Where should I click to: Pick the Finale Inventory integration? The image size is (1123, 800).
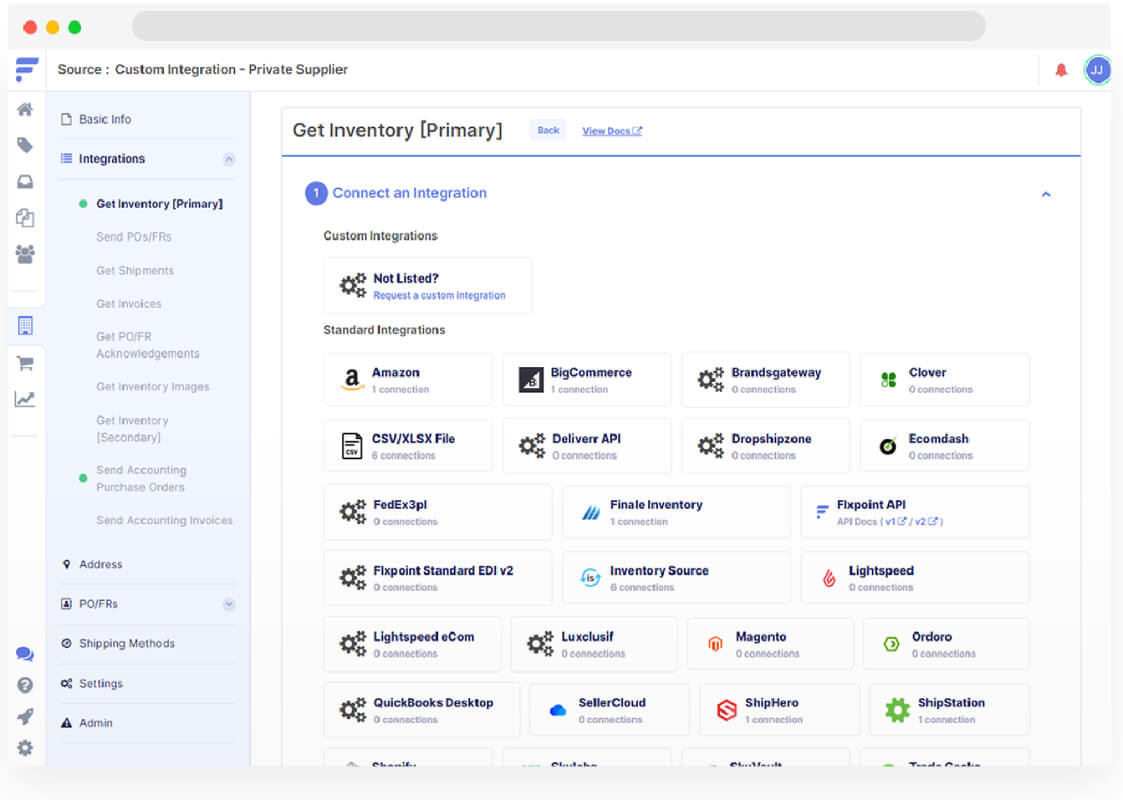tap(676, 512)
